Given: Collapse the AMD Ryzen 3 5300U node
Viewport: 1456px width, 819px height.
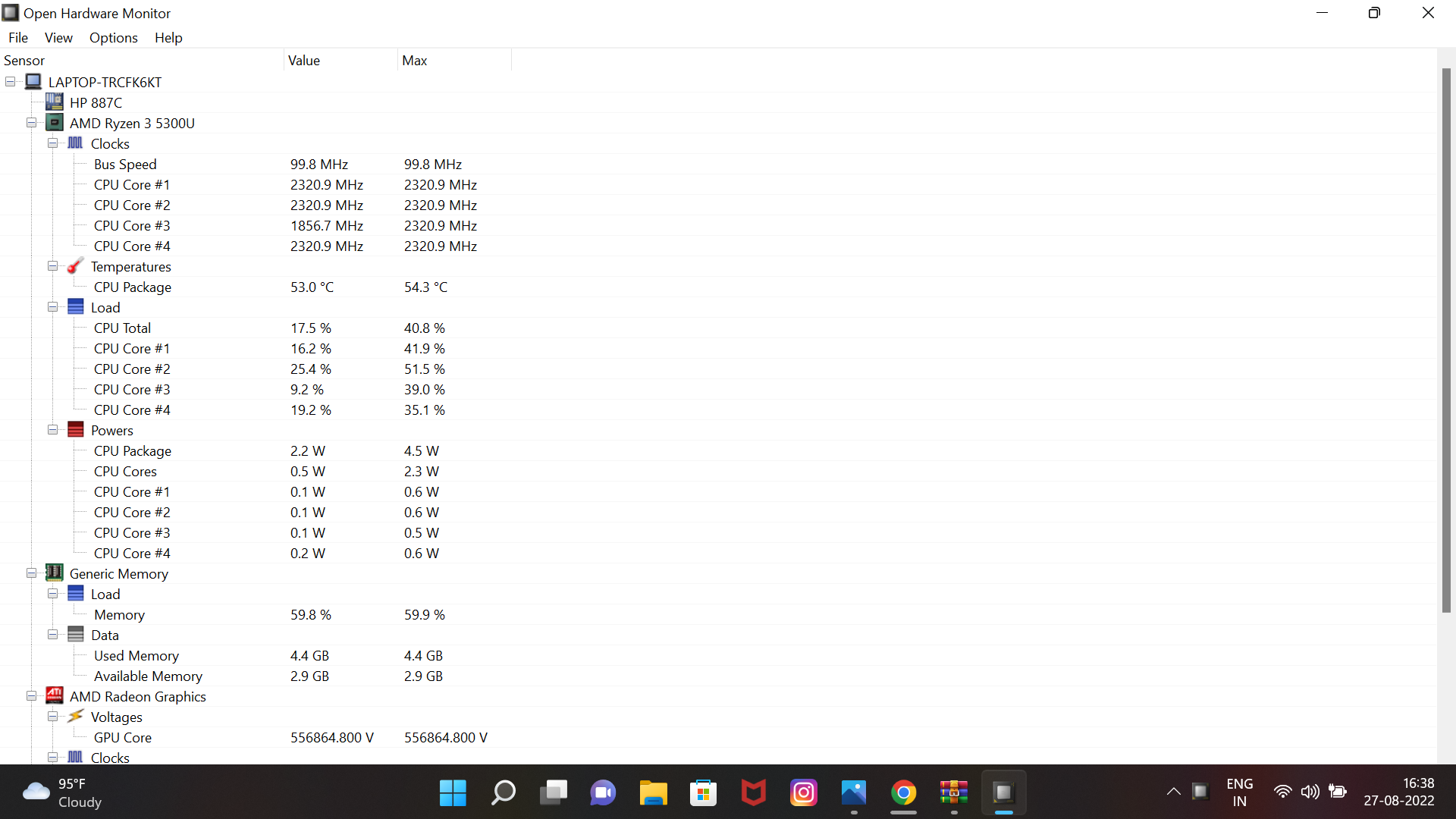Looking at the screenshot, I should [31, 122].
